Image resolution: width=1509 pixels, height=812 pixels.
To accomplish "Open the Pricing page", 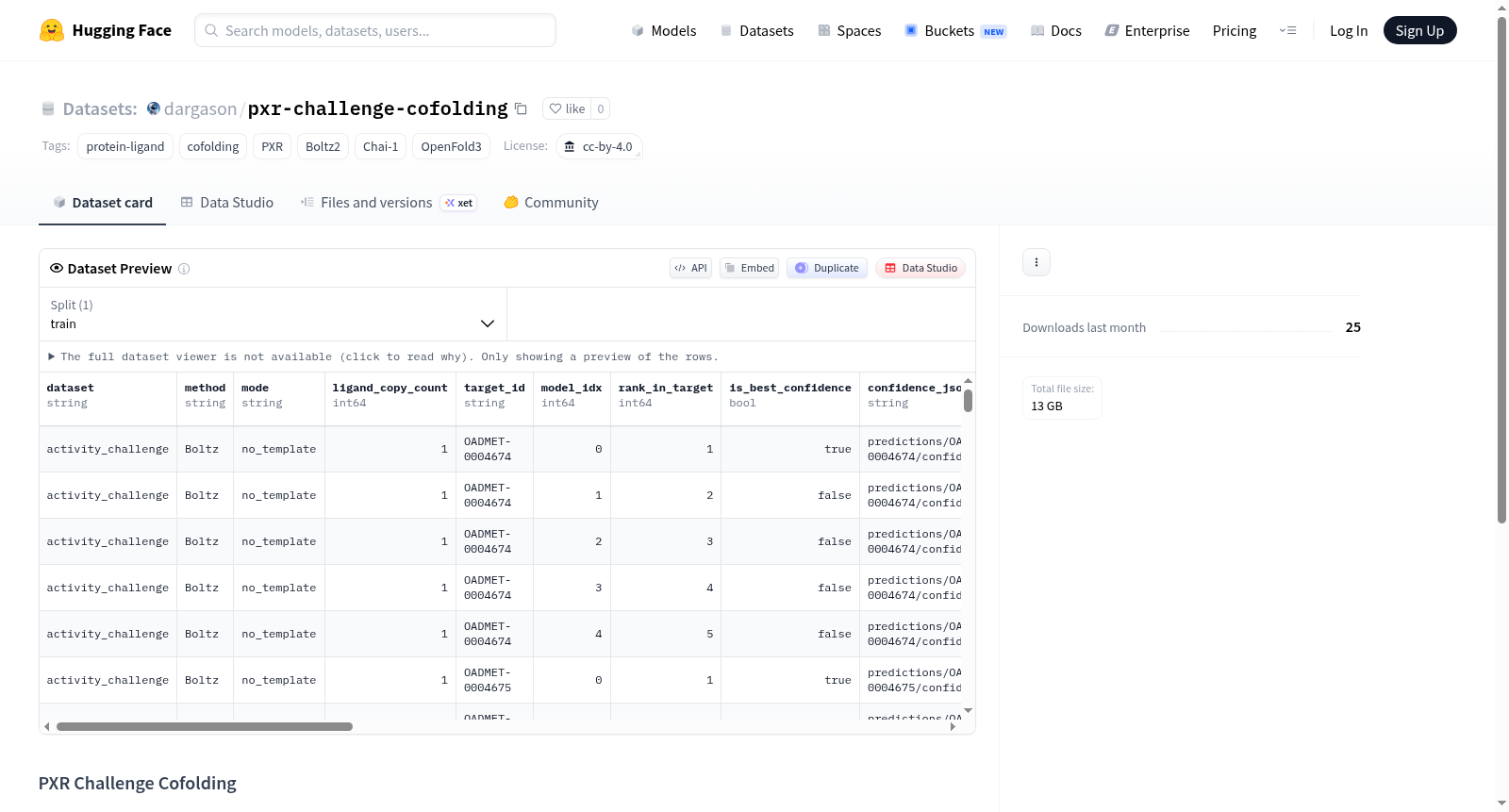I will coord(1235,30).
